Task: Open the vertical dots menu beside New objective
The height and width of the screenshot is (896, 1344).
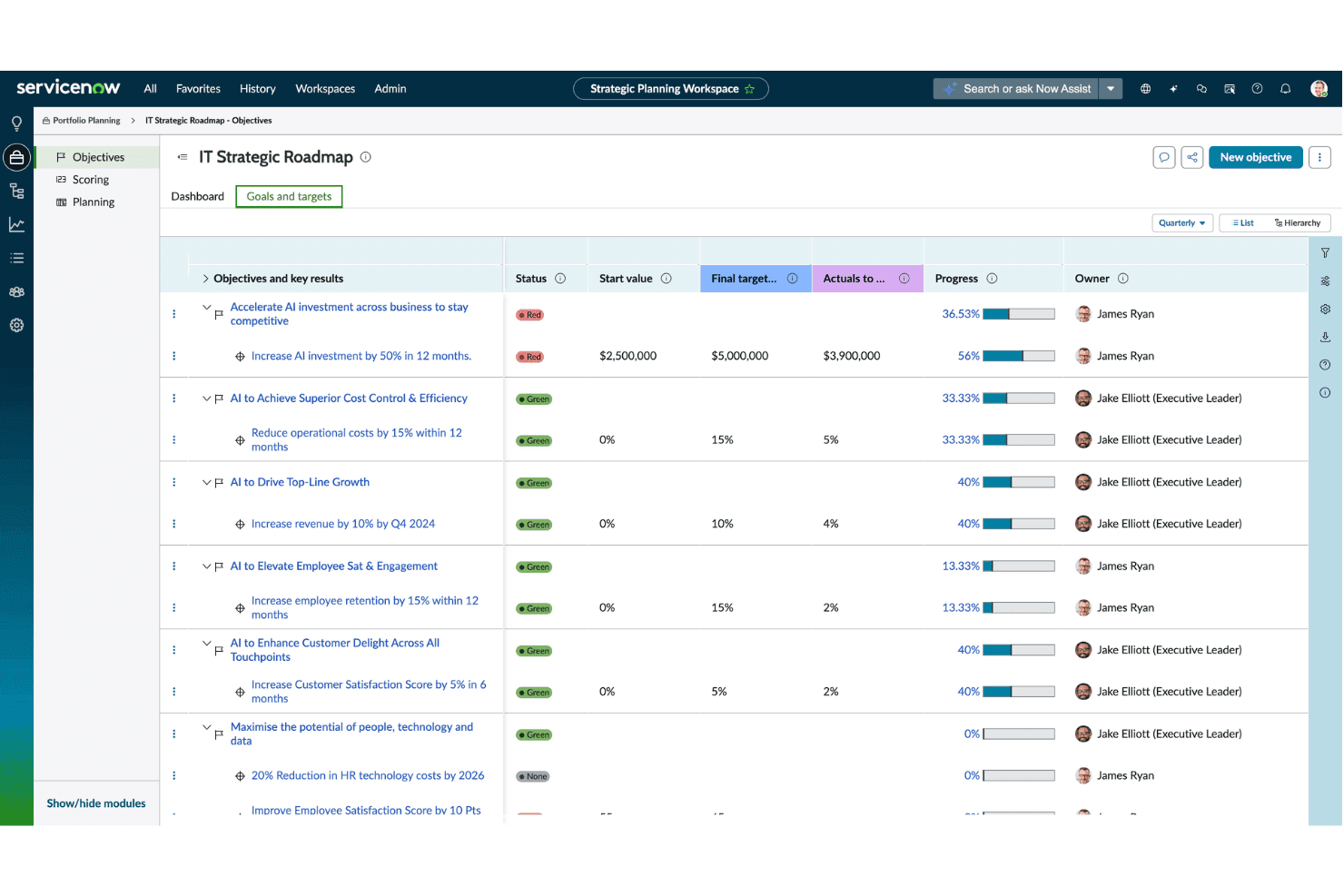Action: (1319, 157)
